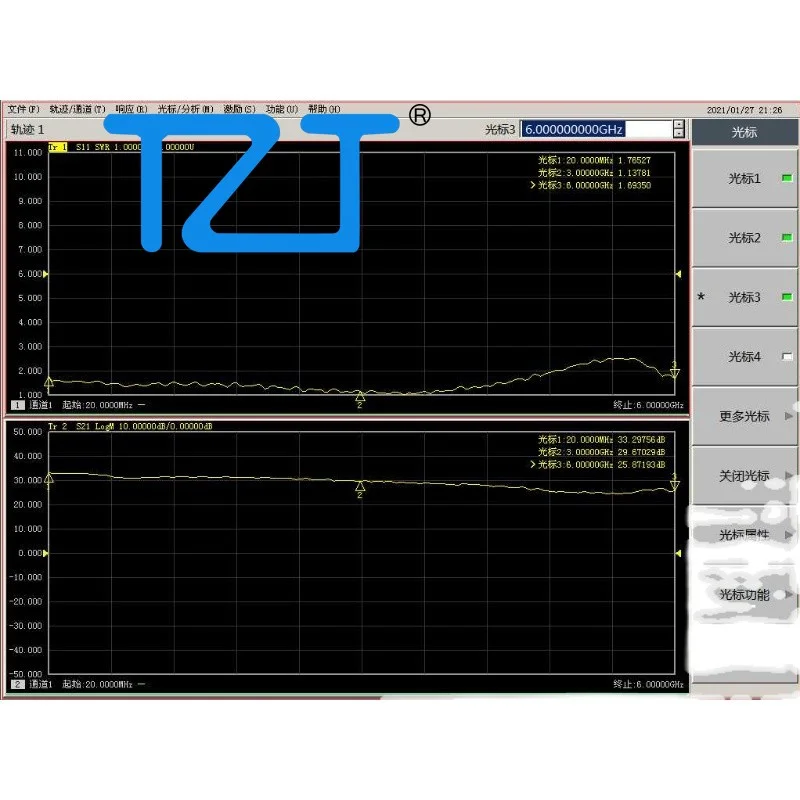
Task: Open the 文件(F) menu
Action: [x=23, y=109]
